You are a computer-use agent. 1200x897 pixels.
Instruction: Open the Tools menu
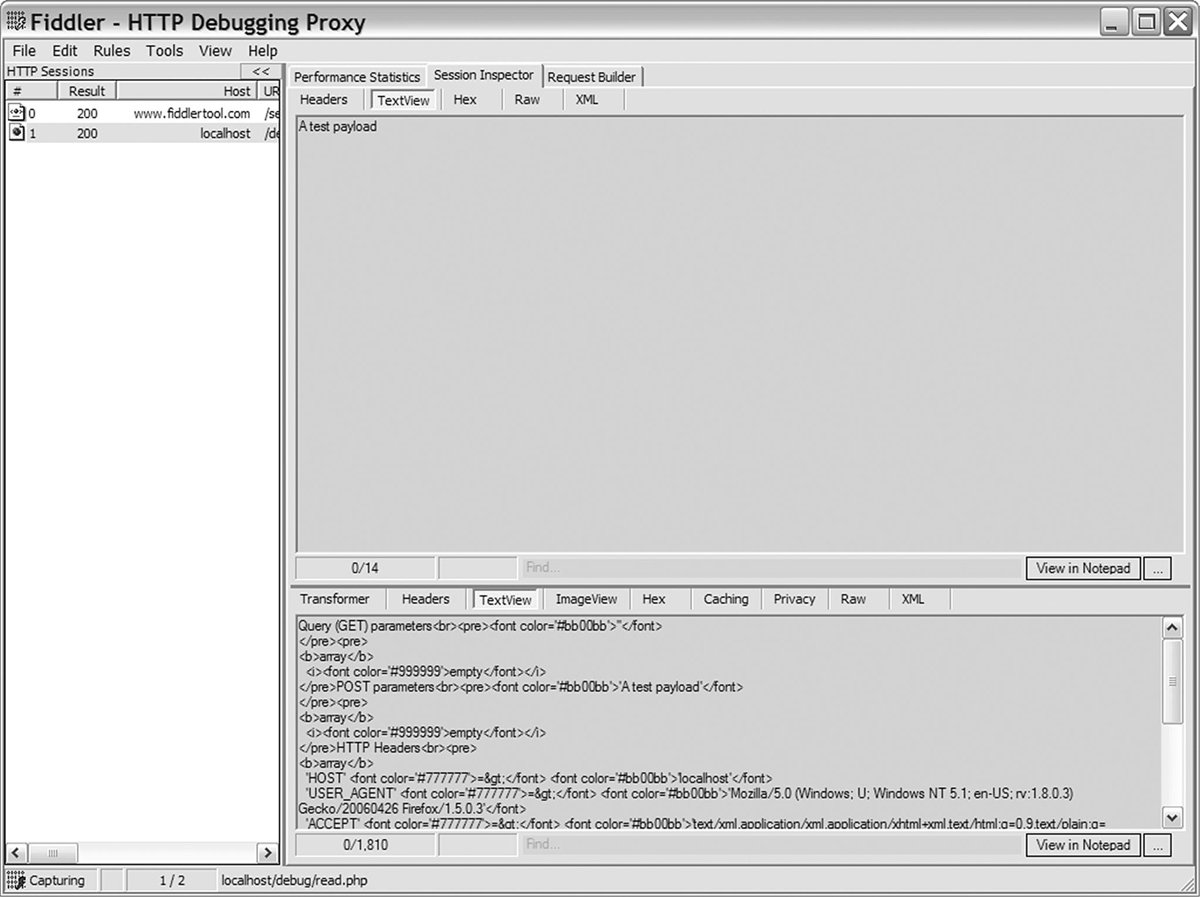165,51
